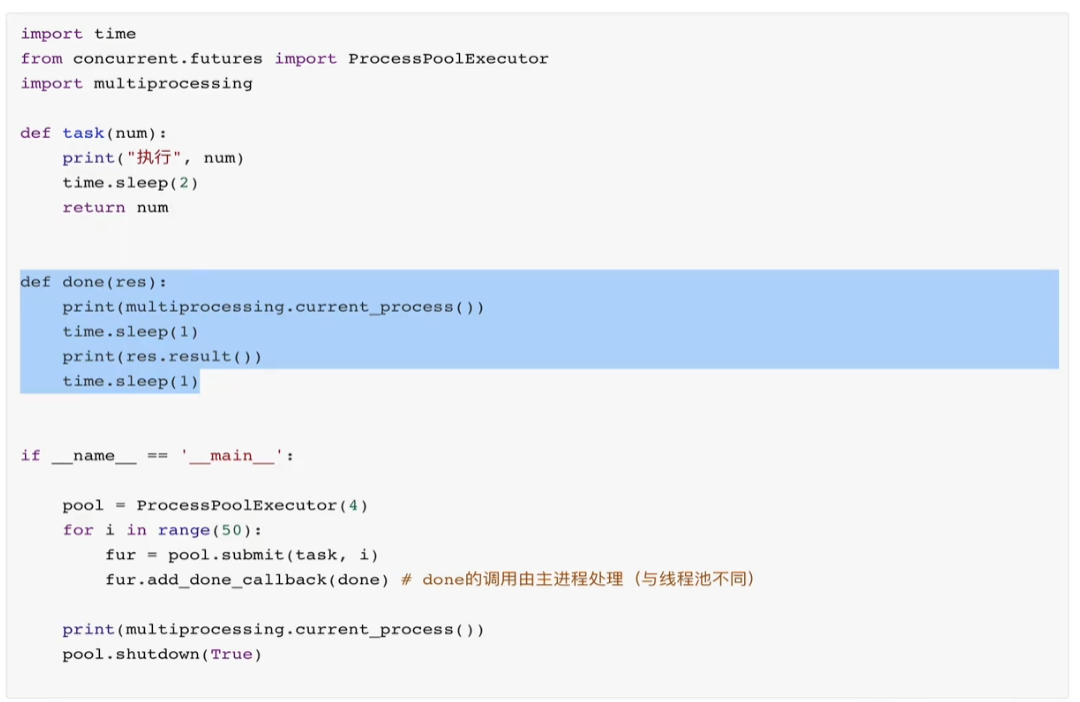This screenshot has width=1080, height=702.
Task: Place cursor on 'import time' line
Action: (79, 34)
